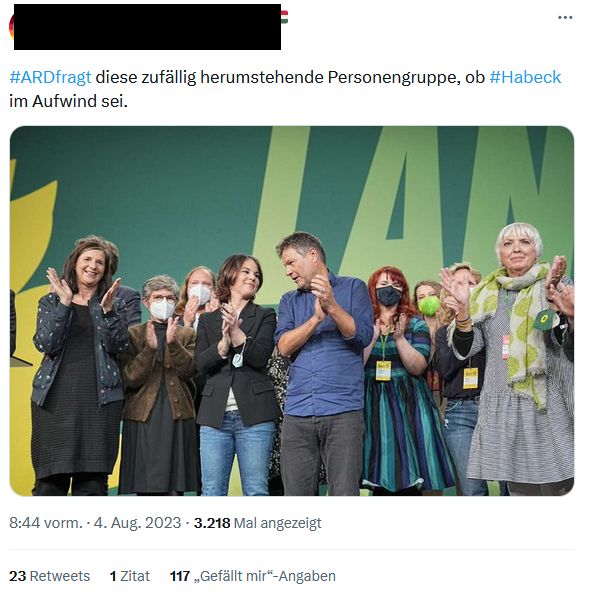Click the 8:44 vorm. 4. Aug. 2023 timestamp
The width and height of the screenshot is (590, 591).
(95, 523)
